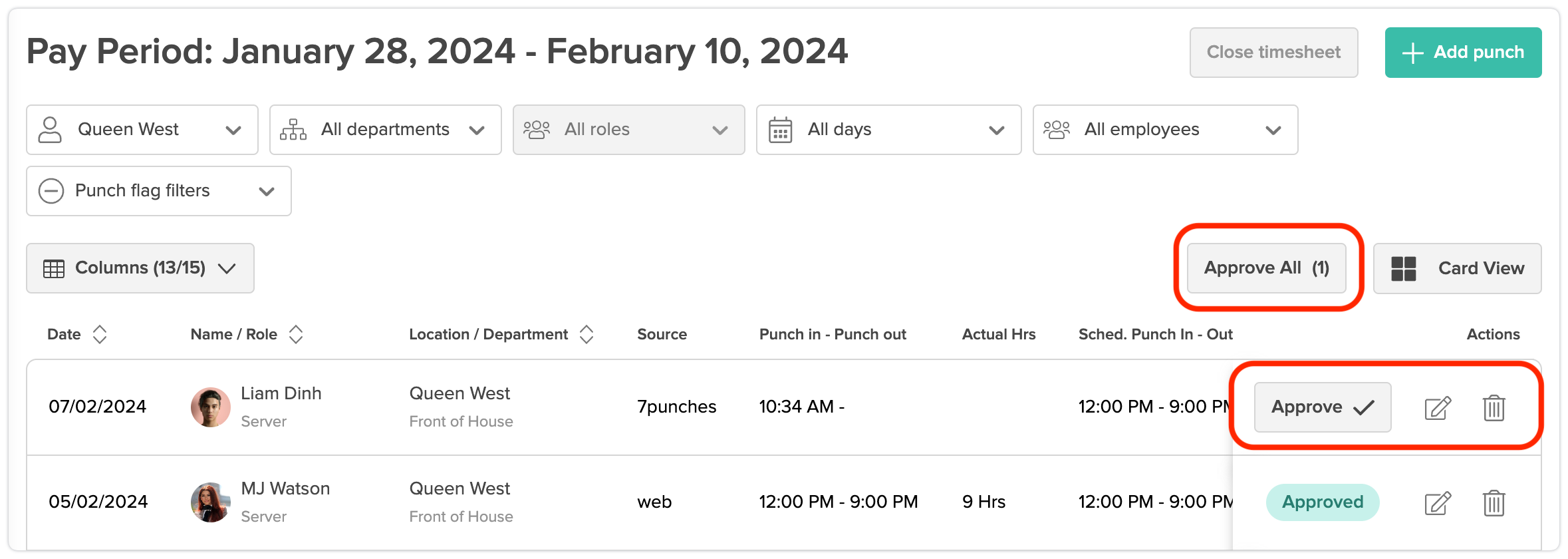Switch to Card View
Screen dimensions: 1568x559
pos(1456,268)
